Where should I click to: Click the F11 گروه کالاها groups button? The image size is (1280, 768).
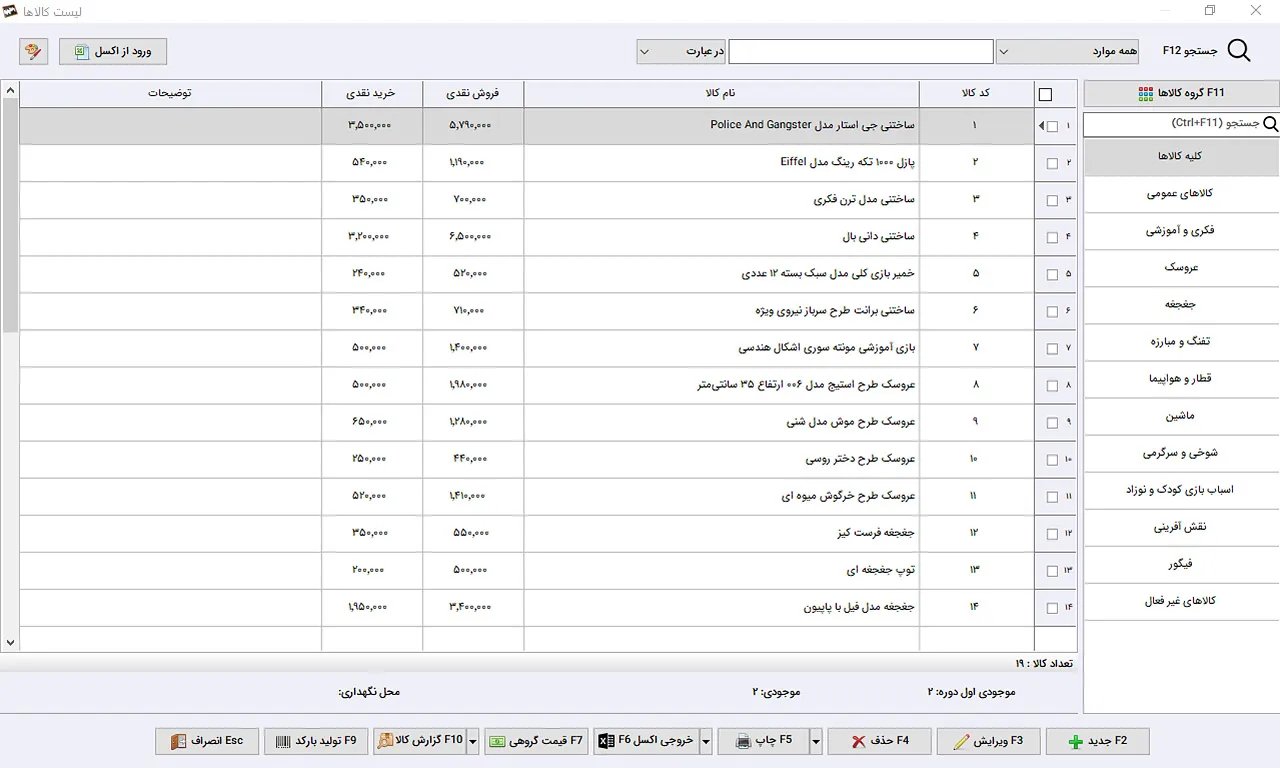(x=1182, y=93)
